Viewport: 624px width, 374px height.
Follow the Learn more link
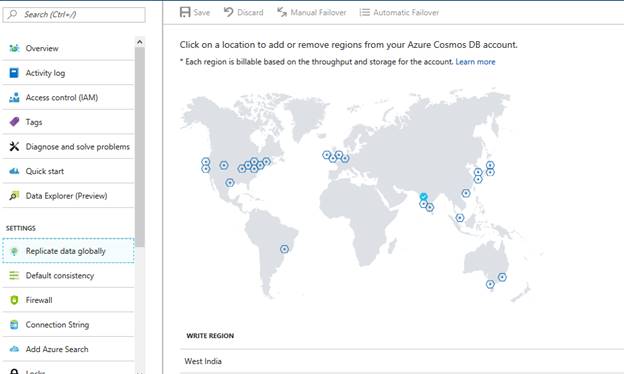coord(475,62)
